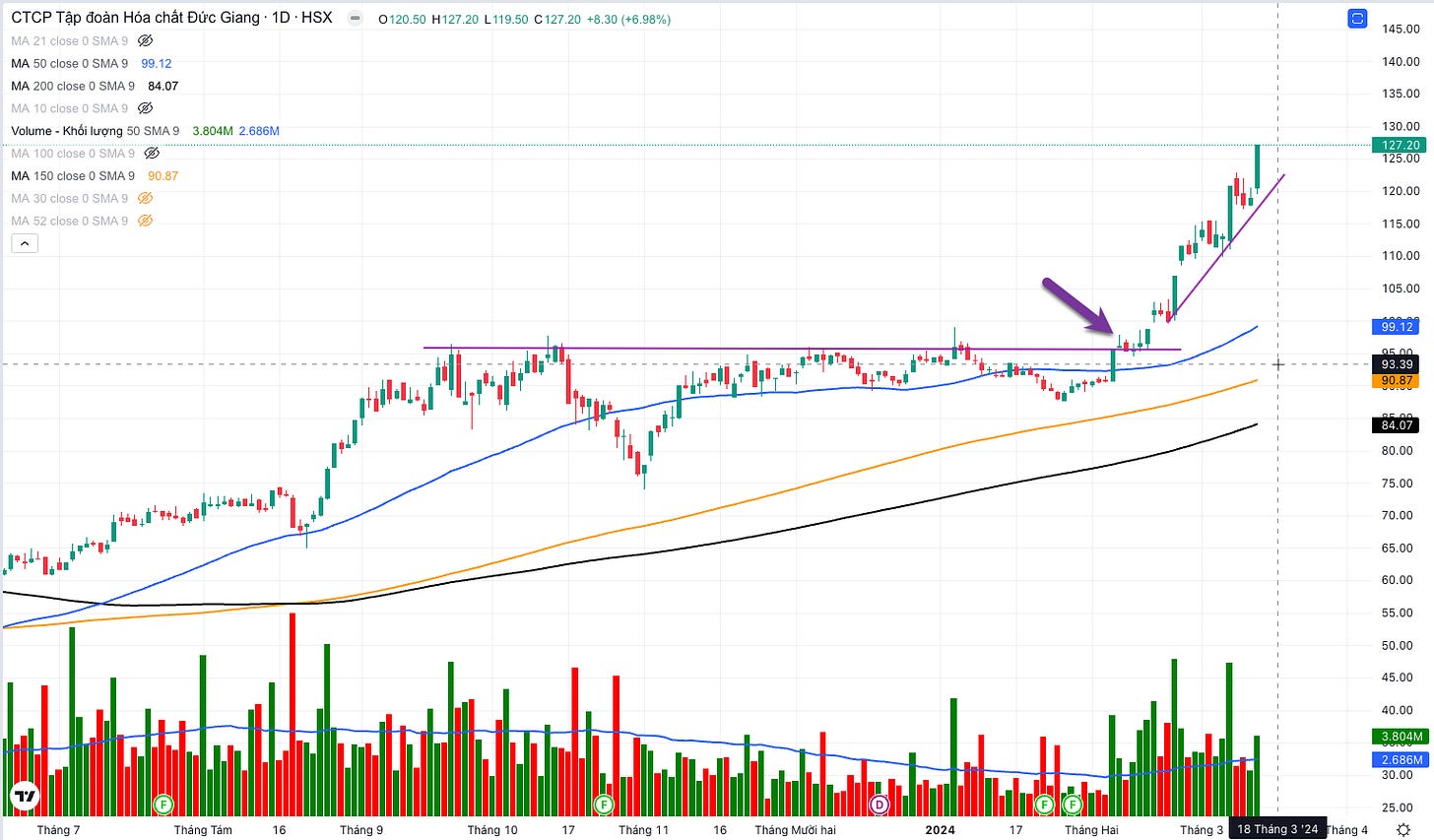Viewport: 1434px width, 840px height.
Task: Click the 145.00 tick on the price axis
Action: [x=1401, y=29]
